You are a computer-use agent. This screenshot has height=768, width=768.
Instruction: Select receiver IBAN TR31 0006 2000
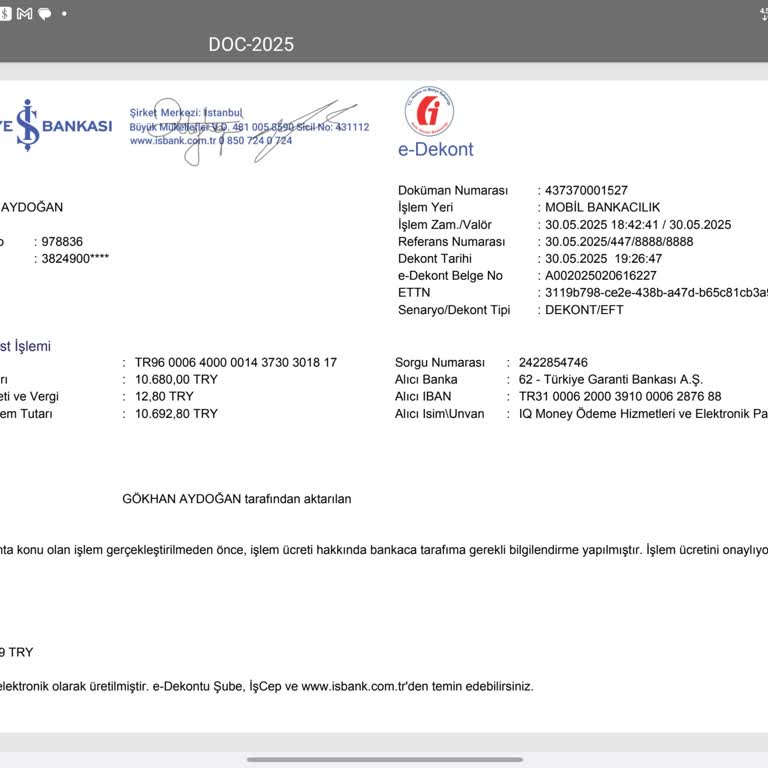pos(620,396)
